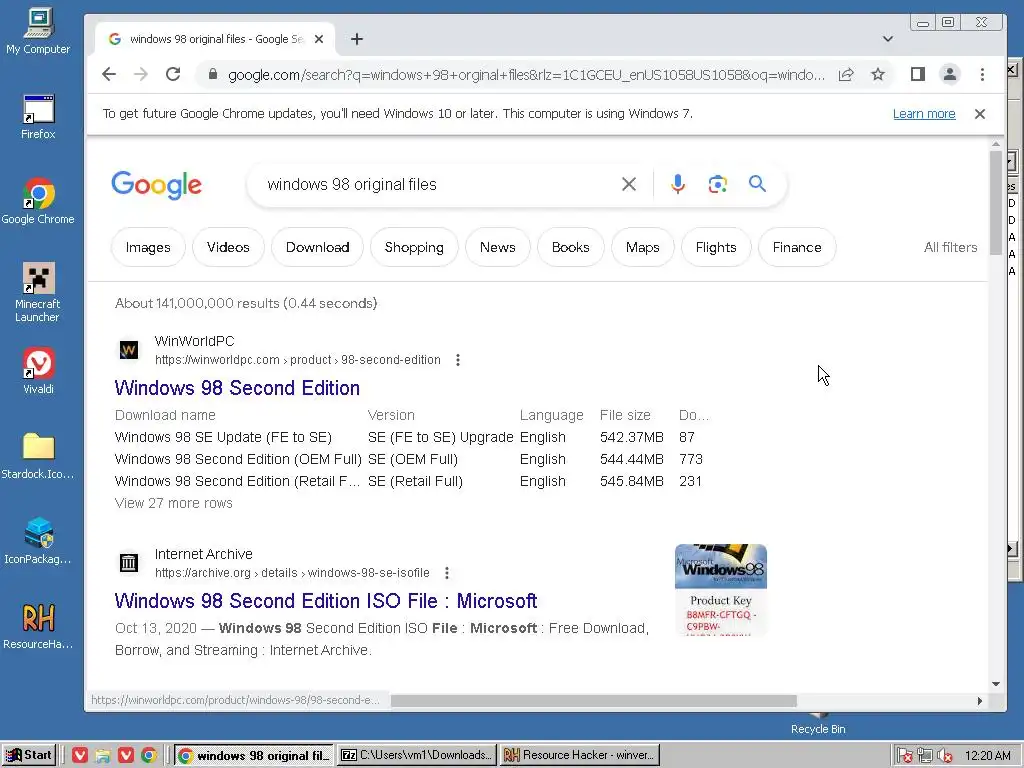
Task: Click the horizontal scrollbar thumb
Action: [x=593, y=701]
